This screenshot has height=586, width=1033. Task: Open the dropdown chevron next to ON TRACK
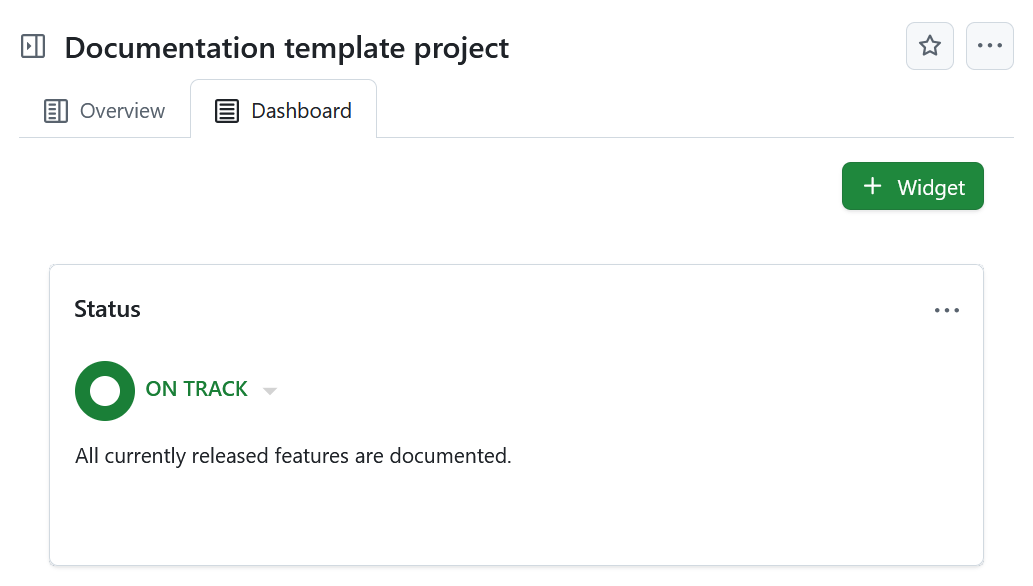[269, 390]
